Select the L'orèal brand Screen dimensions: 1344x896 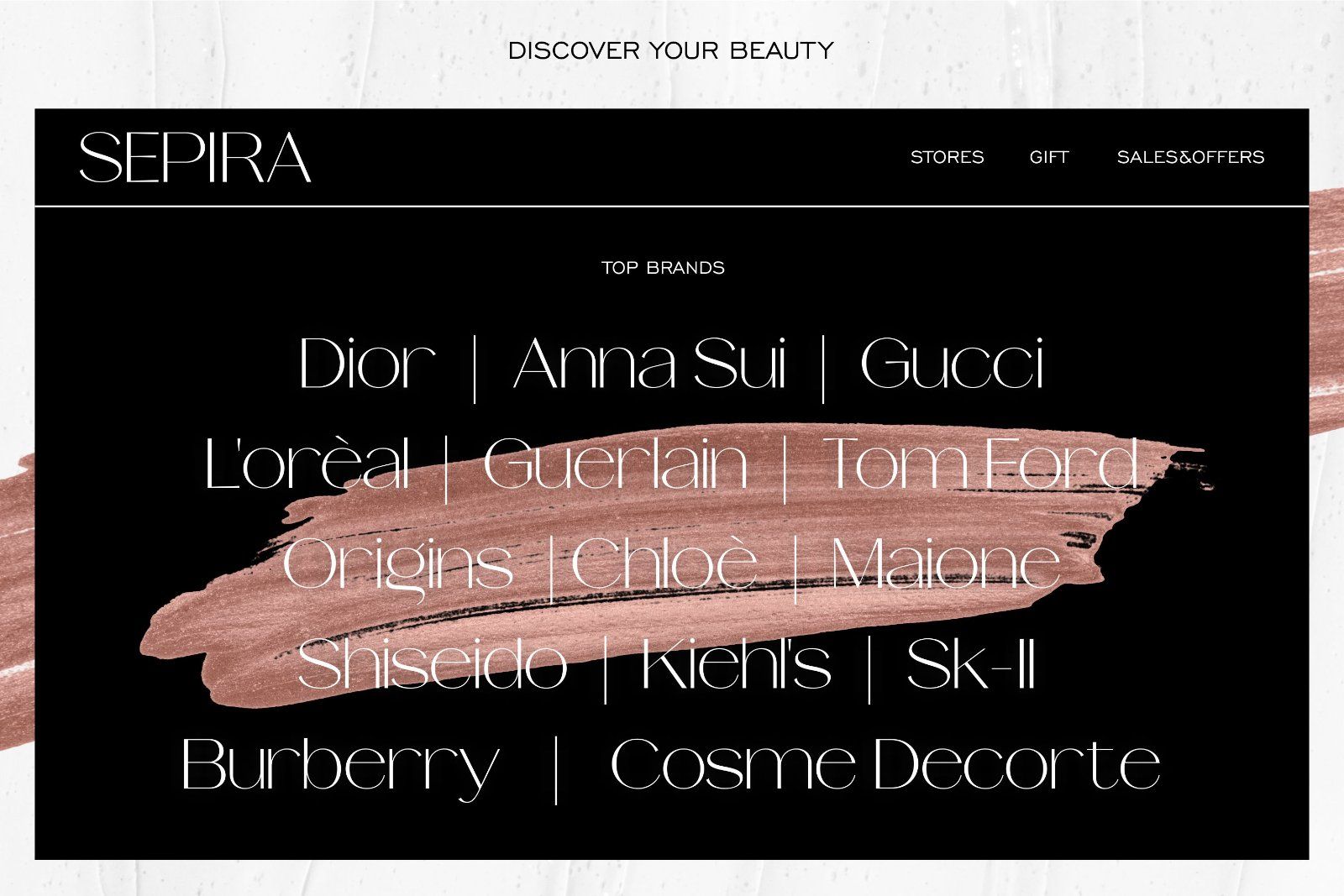[307, 463]
